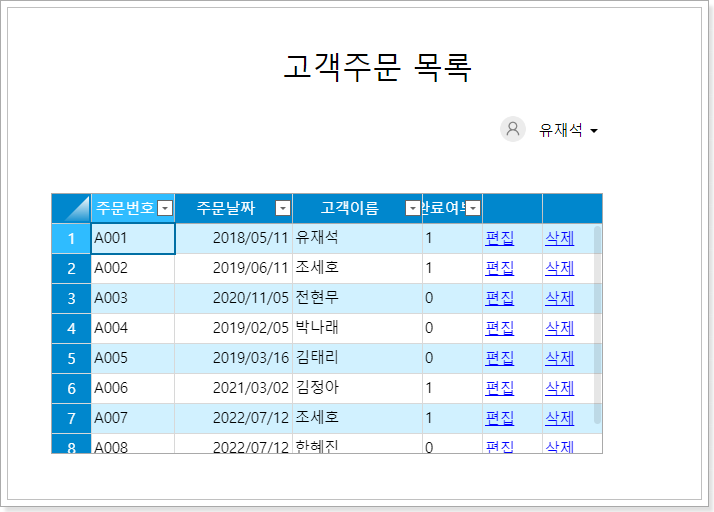Screen dimensions: 714x512
Task: Open the 유재석 user dropdown menu
Action: point(568,130)
